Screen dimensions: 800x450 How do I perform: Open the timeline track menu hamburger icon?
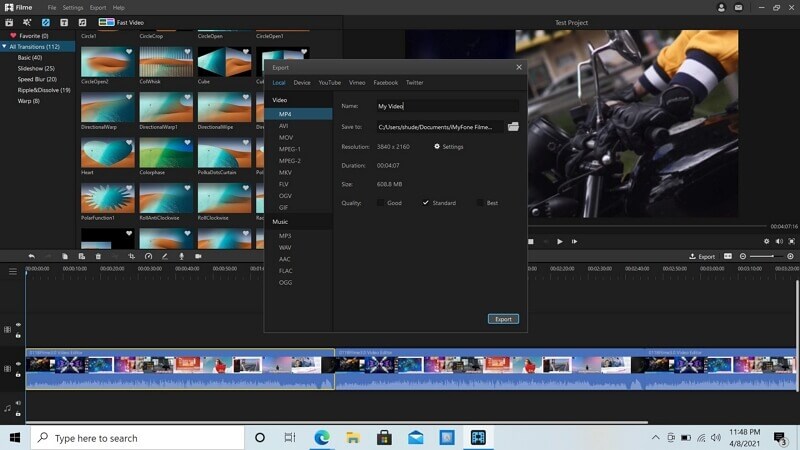(13, 271)
